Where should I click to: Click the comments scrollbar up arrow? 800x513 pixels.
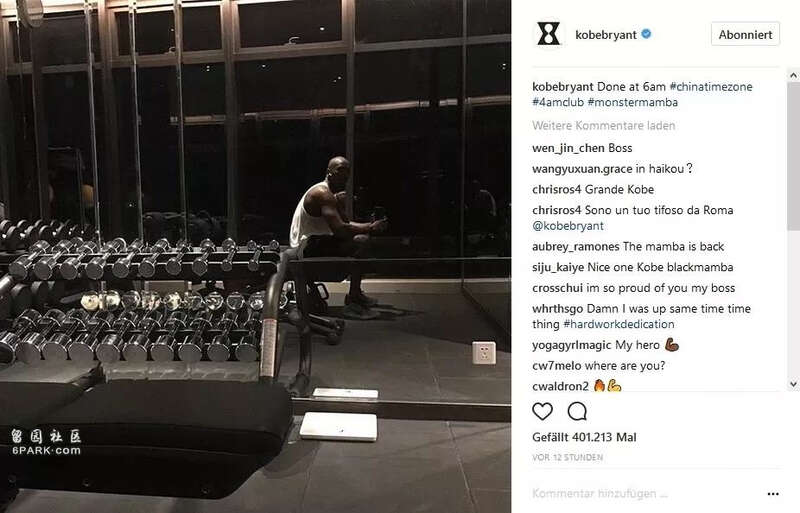pyautogui.click(x=793, y=76)
